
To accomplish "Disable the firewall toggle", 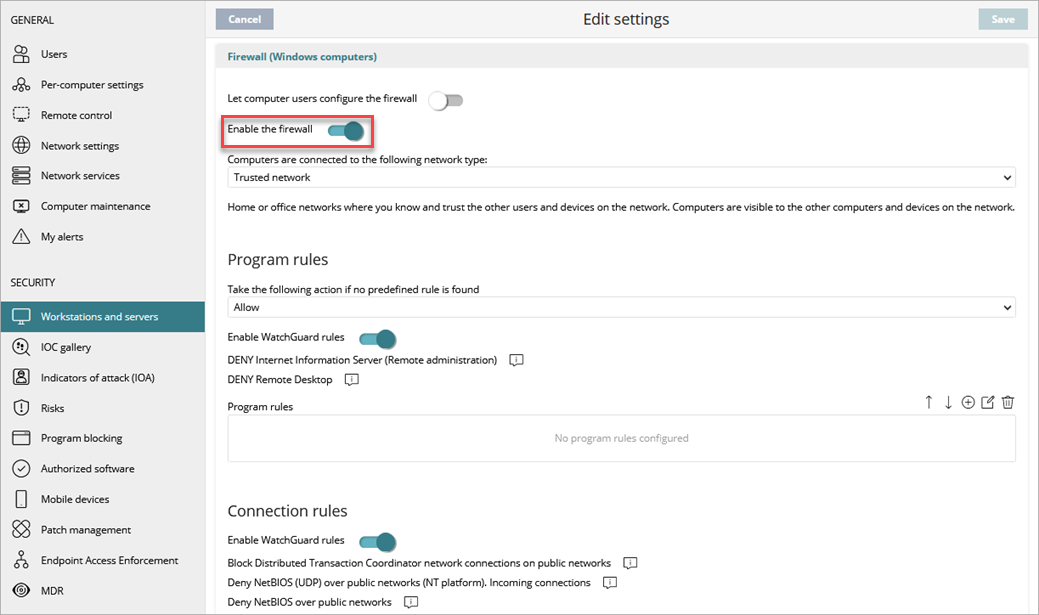I will [x=346, y=131].
